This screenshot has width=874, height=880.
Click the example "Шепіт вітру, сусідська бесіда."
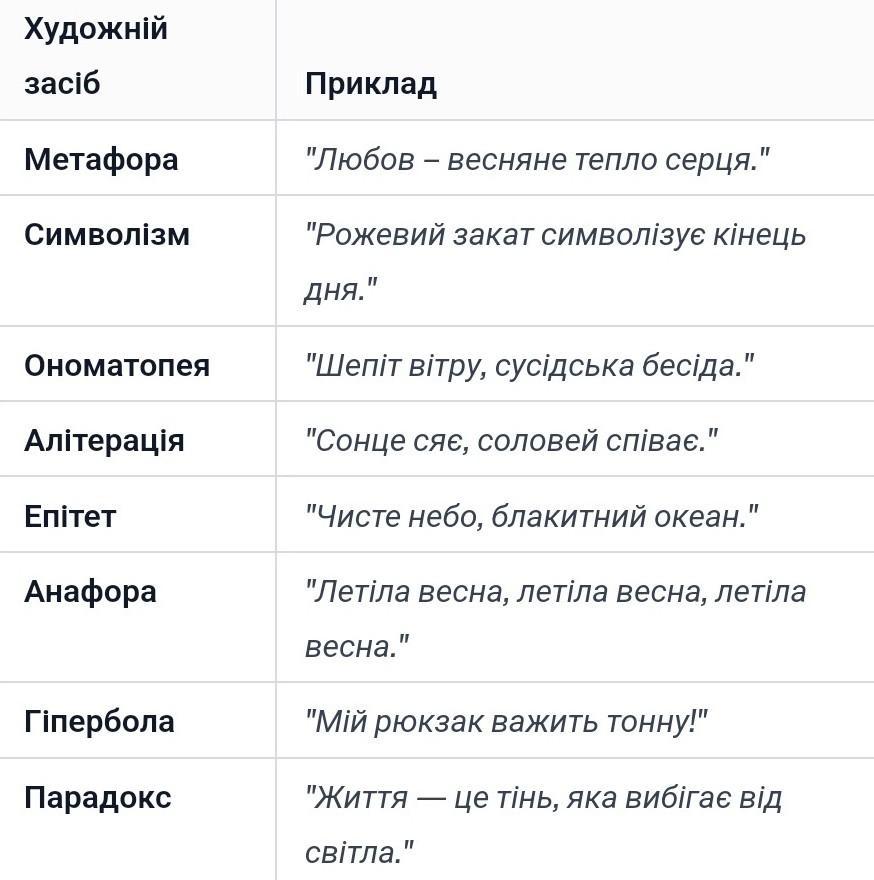pos(529,365)
